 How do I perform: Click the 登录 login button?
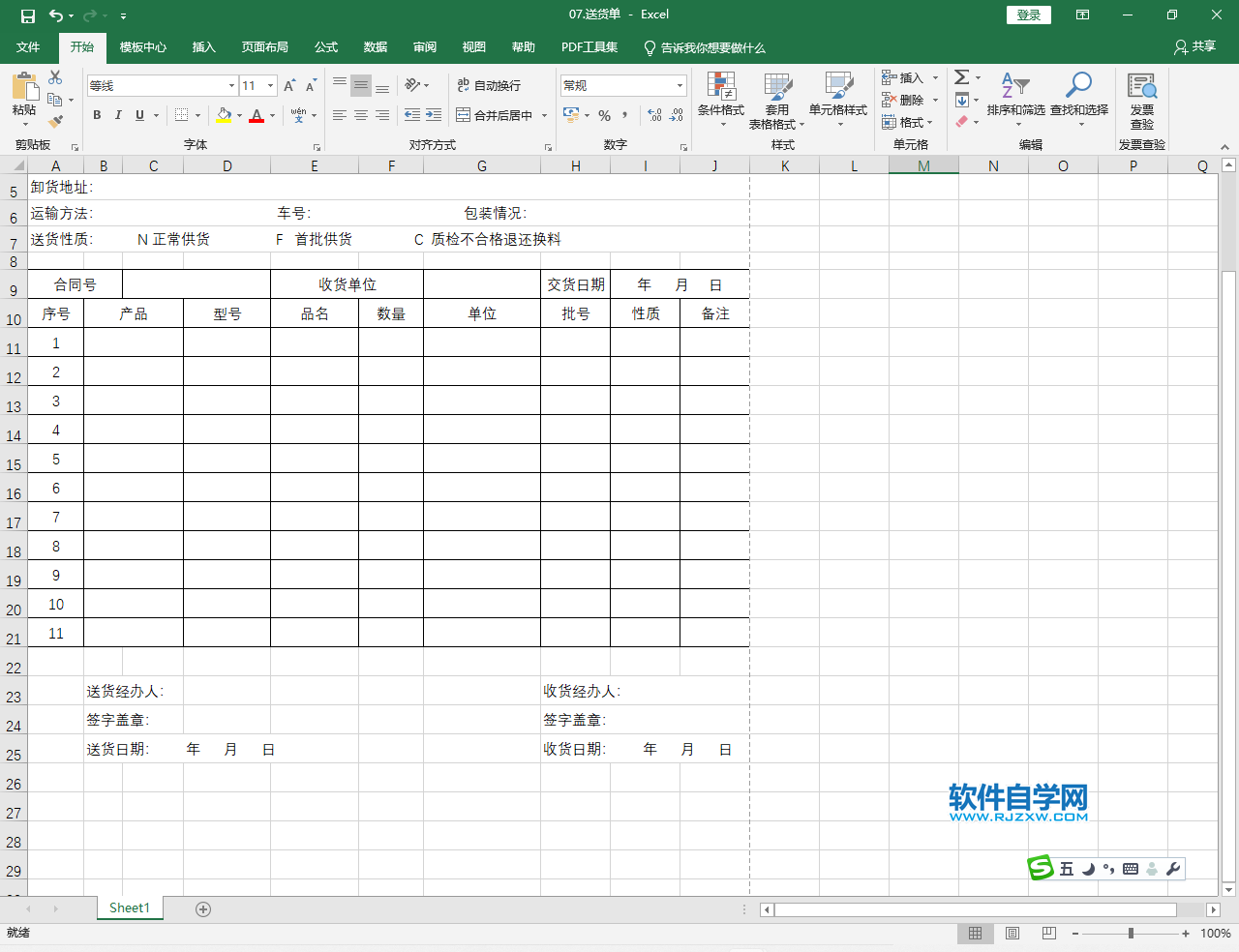tap(1029, 15)
